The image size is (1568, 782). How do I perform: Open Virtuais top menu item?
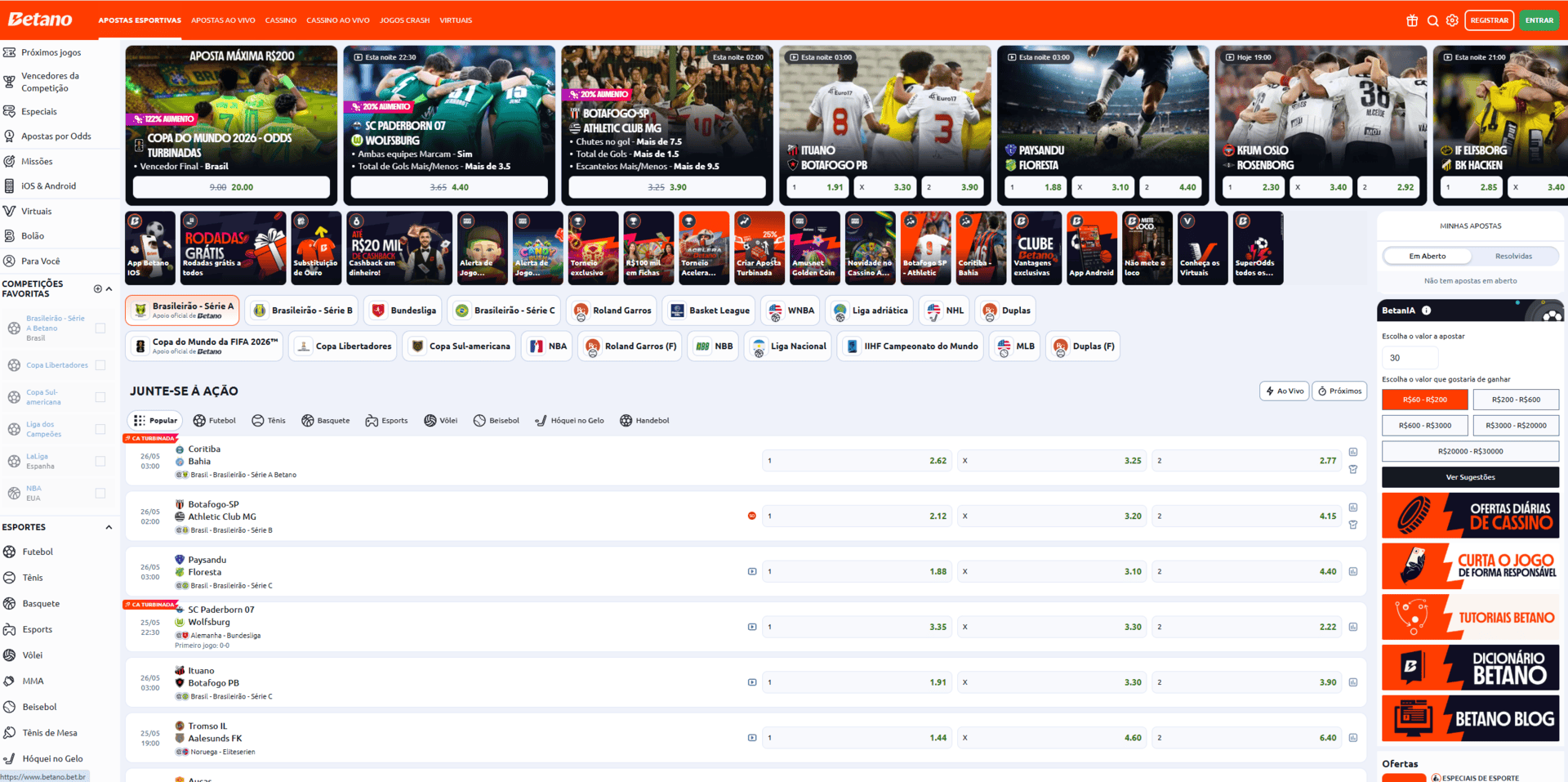(456, 20)
